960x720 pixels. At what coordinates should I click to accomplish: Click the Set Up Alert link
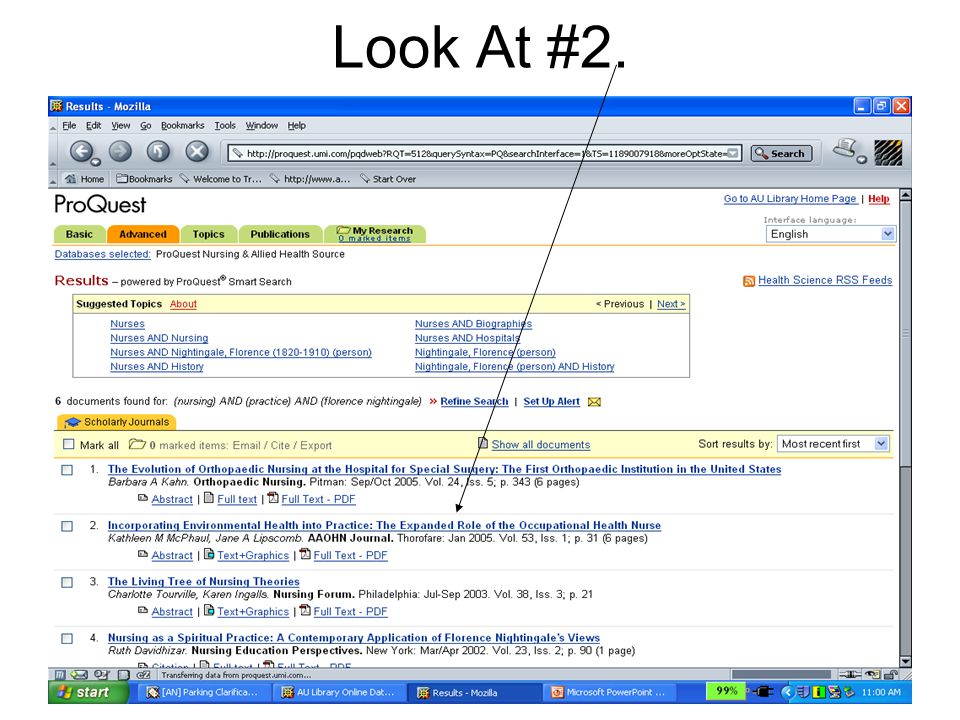click(551, 402)
